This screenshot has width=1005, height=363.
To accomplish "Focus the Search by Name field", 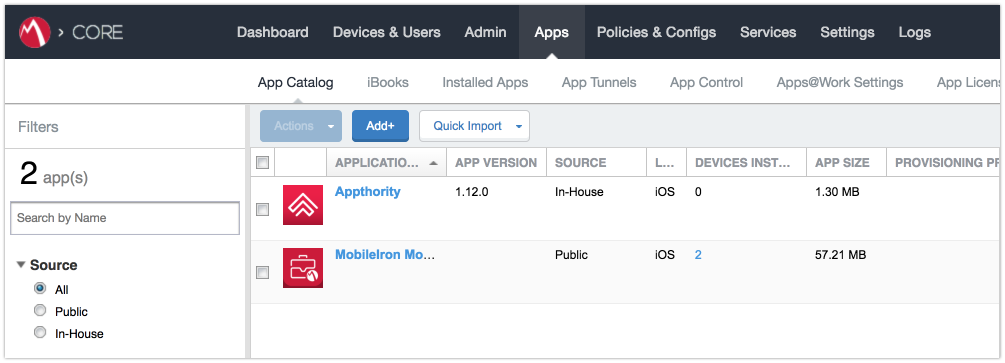I will (125, 218).
